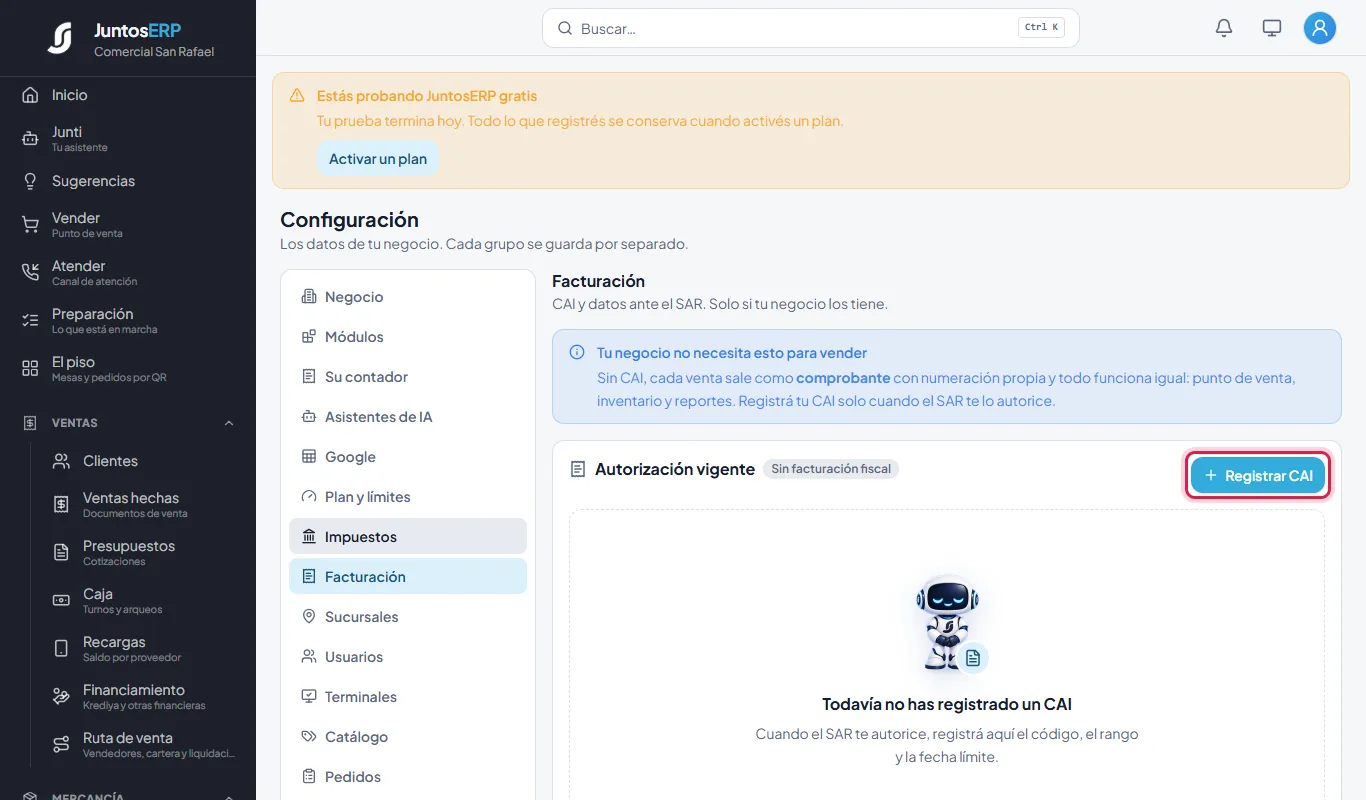Open Usuarios settings tab
1366x800 pixels.
click(408, 657)
